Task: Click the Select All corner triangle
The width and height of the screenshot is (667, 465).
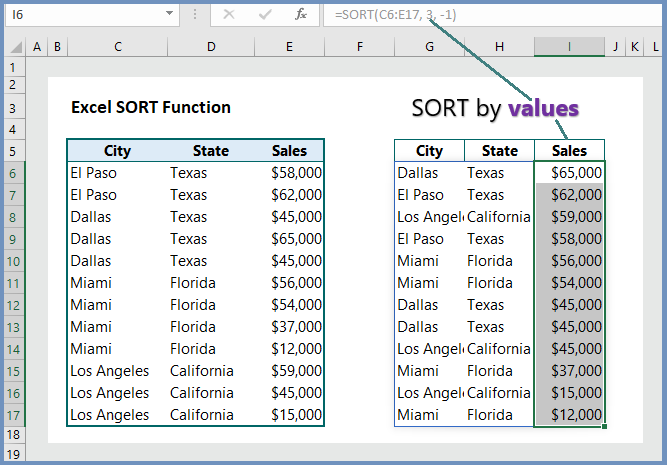Action: (x=15, y=46)
